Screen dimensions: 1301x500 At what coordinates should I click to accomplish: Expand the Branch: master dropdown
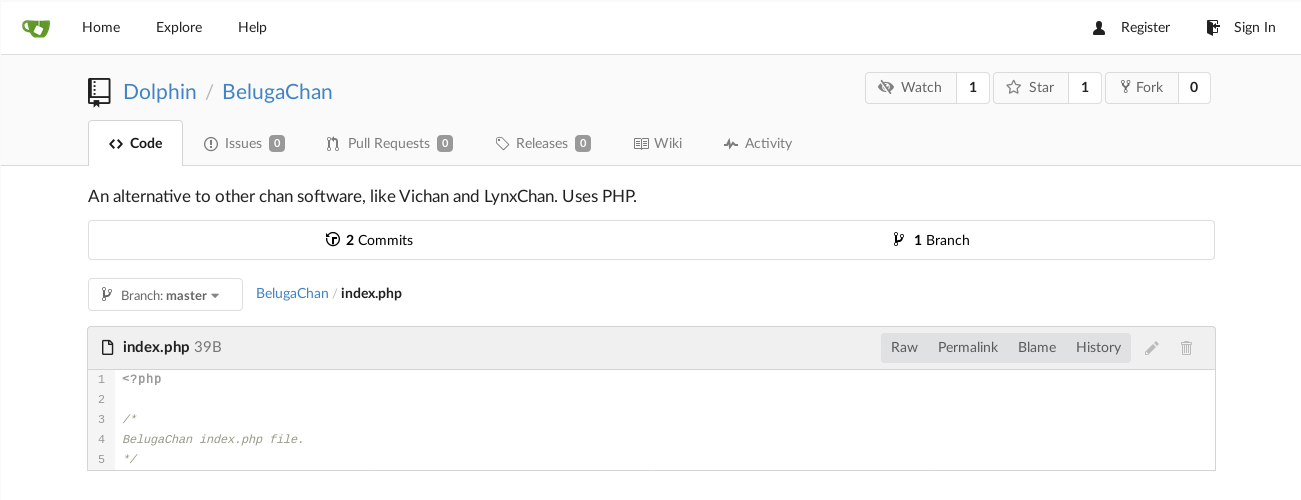point(165,295)
